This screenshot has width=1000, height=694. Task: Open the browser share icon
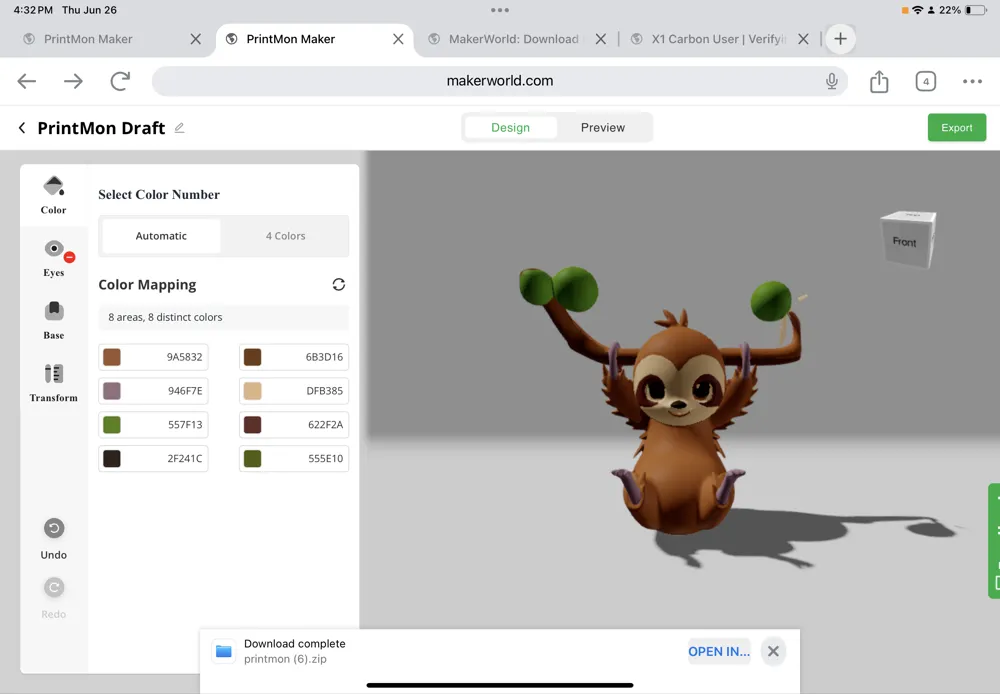879,81
